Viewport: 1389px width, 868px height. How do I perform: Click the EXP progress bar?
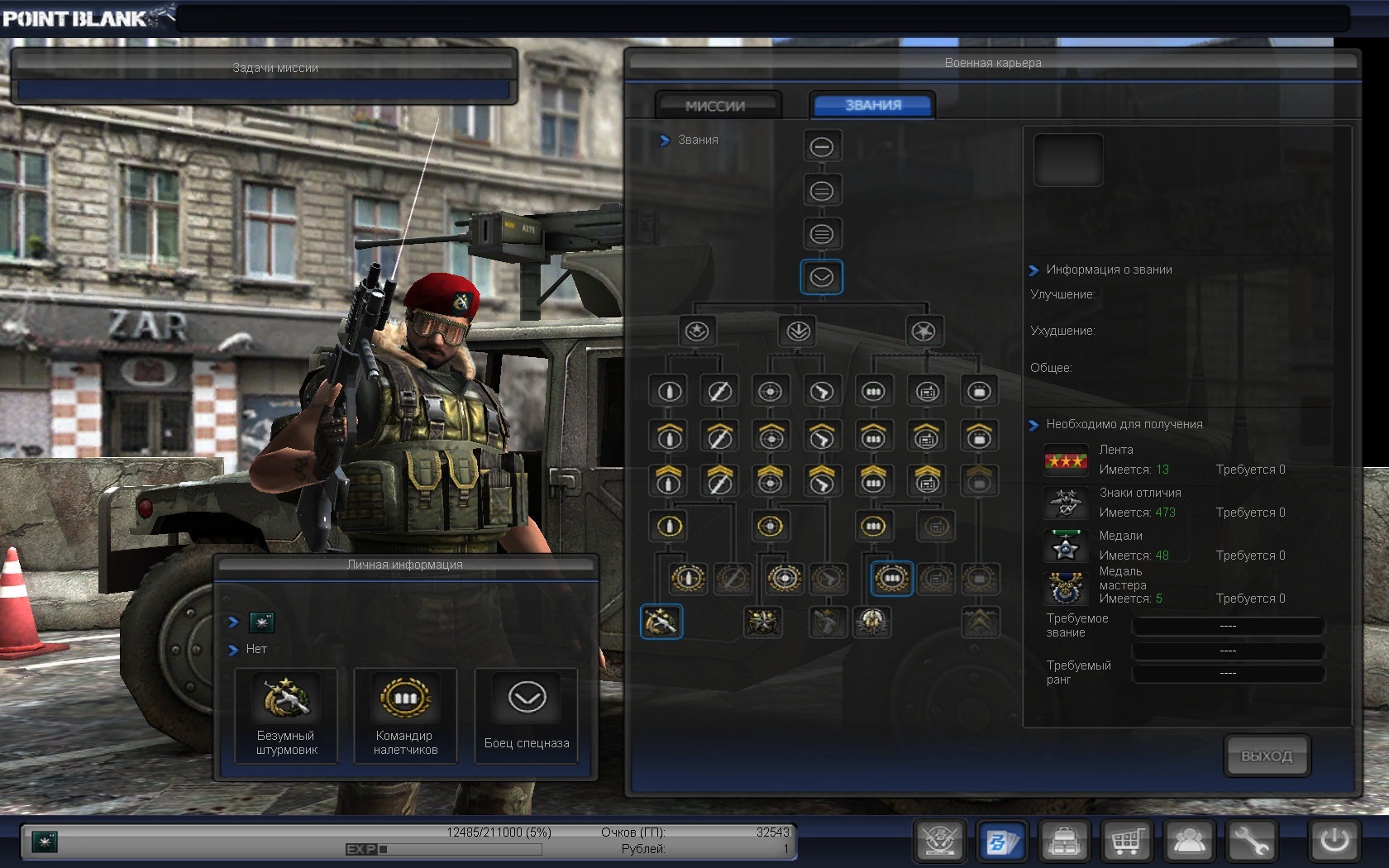(x=444, y=849)
